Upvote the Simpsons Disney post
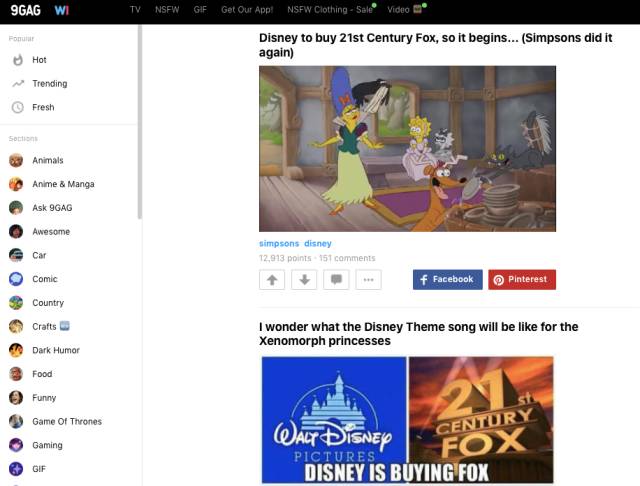The width and height of the screenshot is (640, 486). [272, 280]
